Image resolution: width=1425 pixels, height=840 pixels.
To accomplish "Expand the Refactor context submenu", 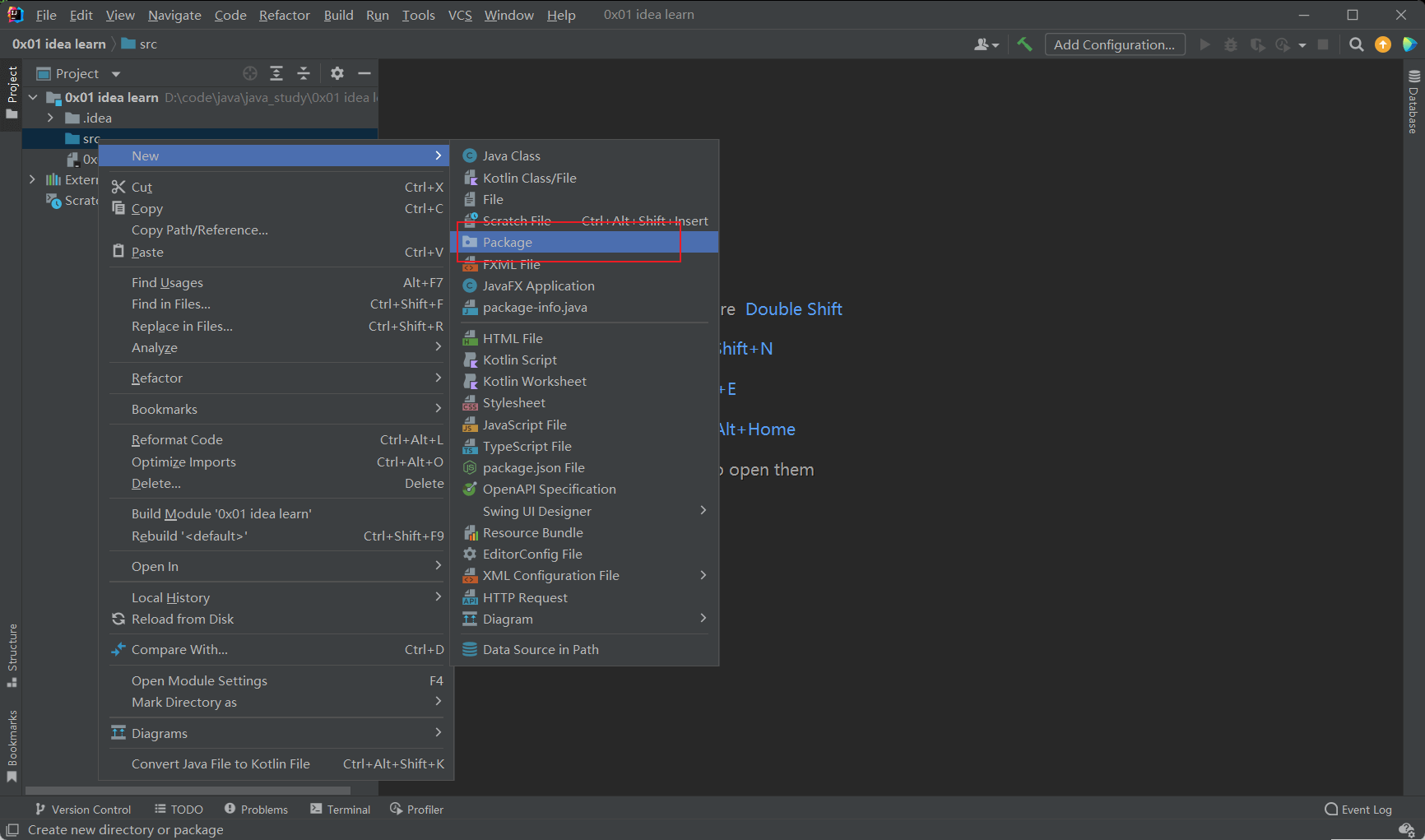I will tap(276, 378).
